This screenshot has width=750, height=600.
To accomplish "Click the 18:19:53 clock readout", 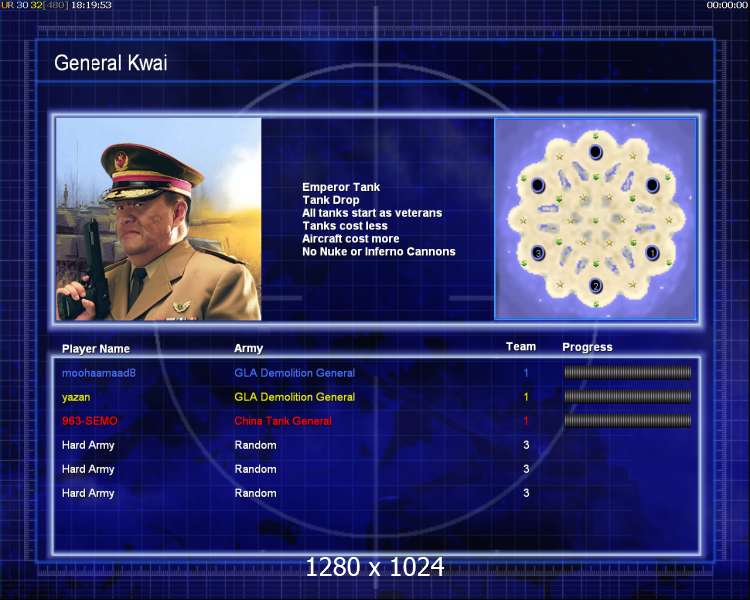I will 91,5.
